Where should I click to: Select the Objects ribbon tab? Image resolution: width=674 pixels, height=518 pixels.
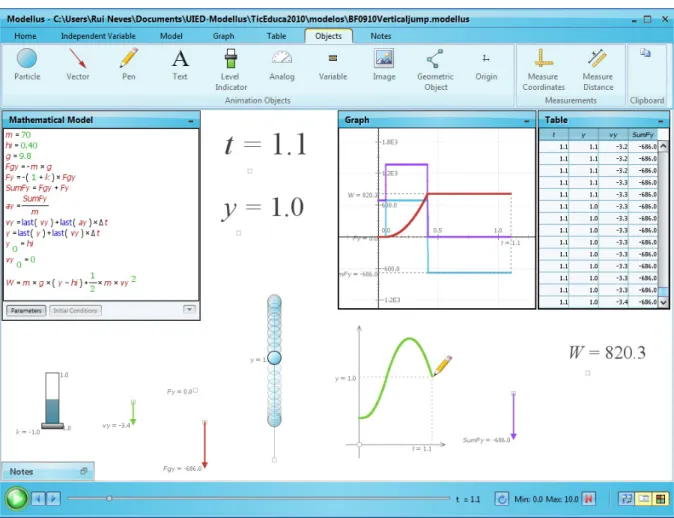(328, 36)
